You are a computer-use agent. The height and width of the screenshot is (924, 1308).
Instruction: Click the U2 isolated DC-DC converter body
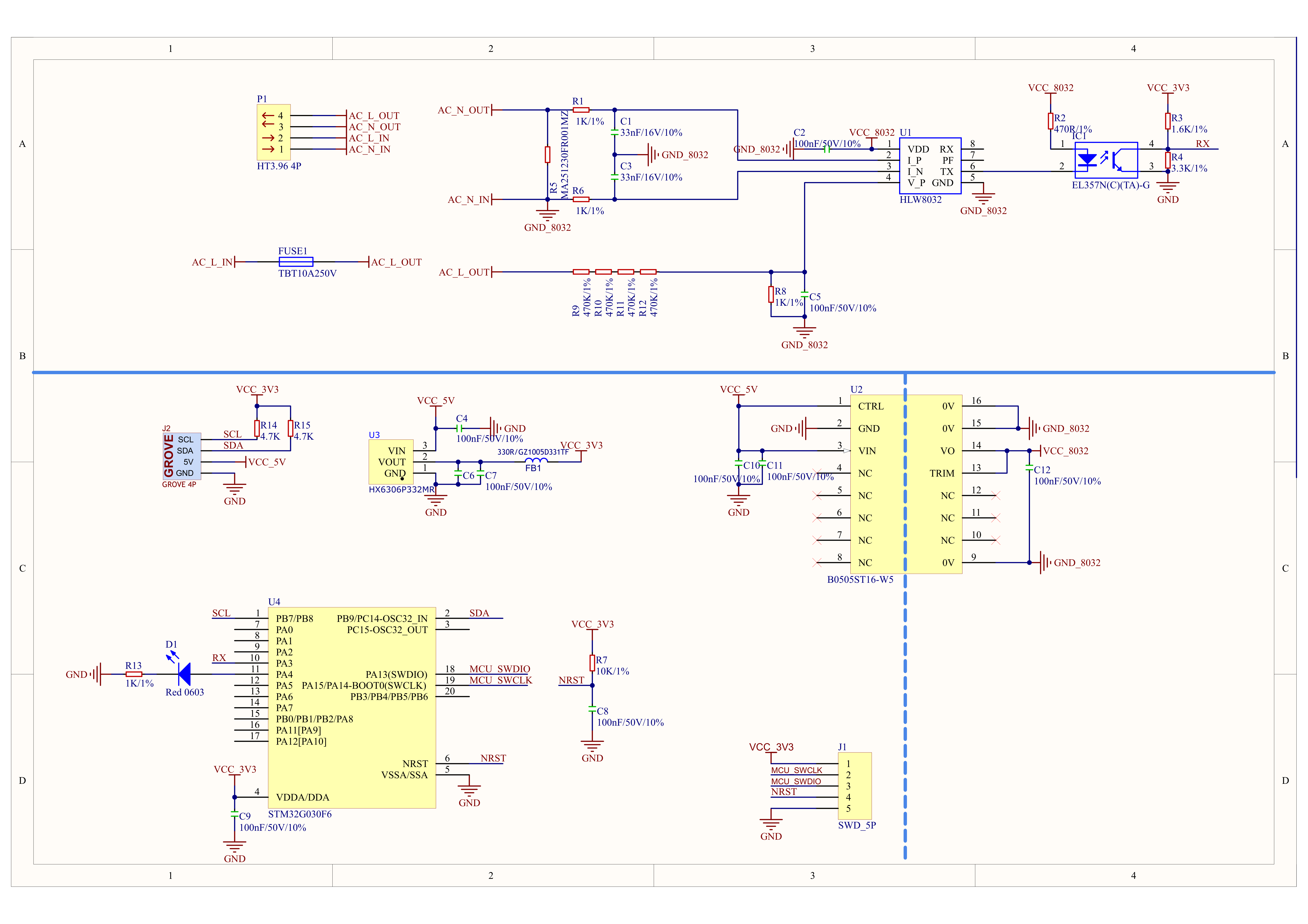coord(906,484)
